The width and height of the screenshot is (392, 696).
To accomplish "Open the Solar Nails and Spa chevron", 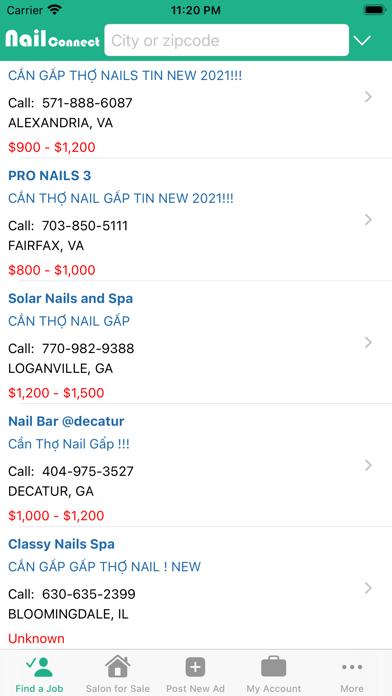I will click(x=368, y=343).
